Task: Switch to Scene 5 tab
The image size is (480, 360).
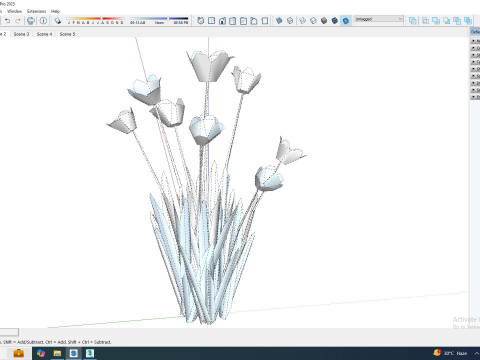Action: click(67, 34)
